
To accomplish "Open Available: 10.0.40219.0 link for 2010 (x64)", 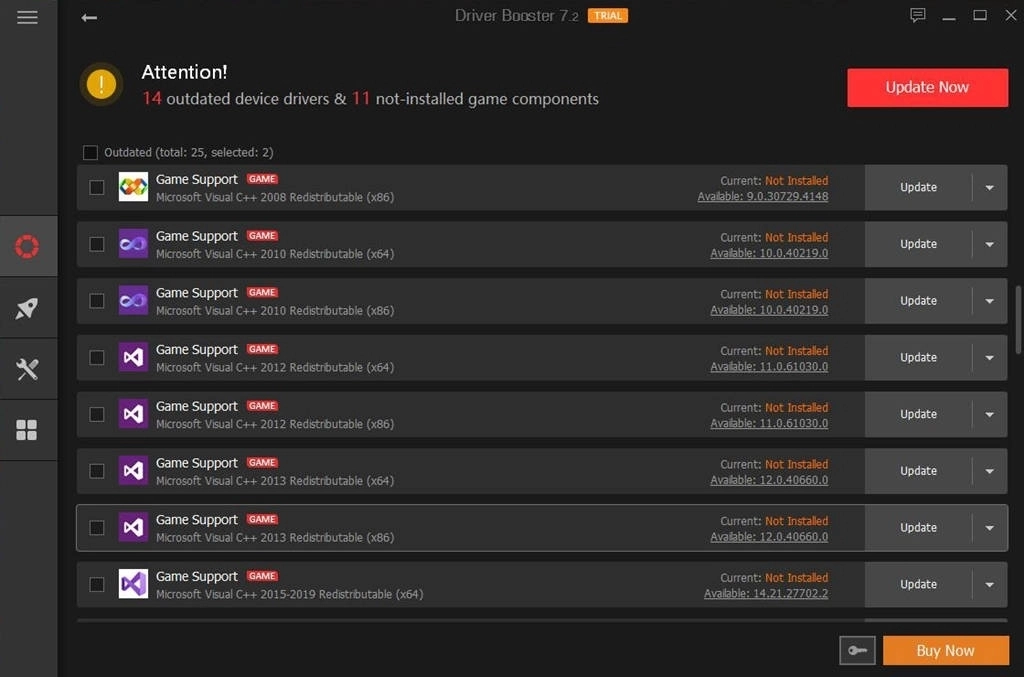I will pyautogui.click(x=769, y=253).
